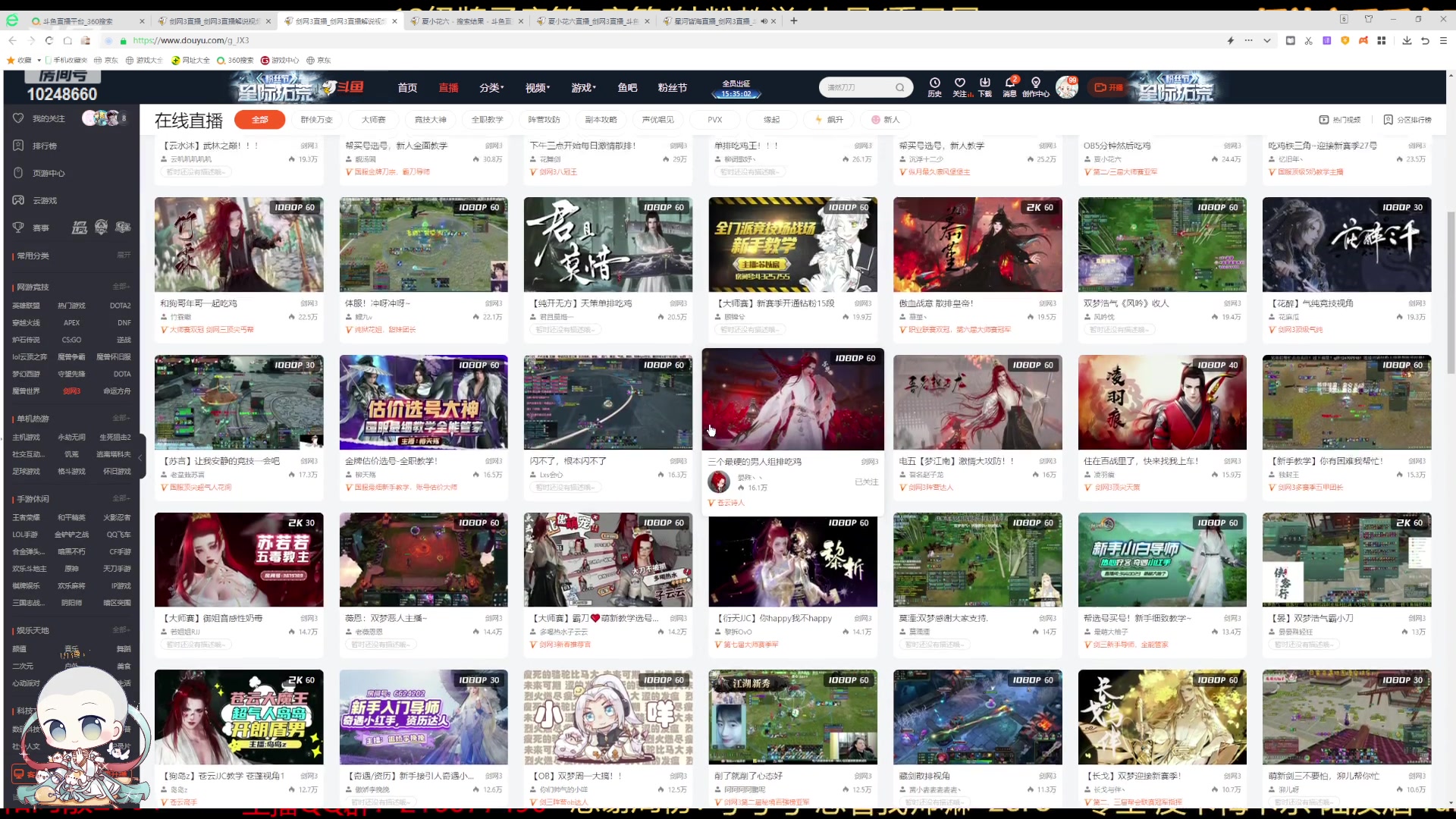The image size is (1456, 819).
Task: Expand 手游休闲 全部 link
Action: (121, 498)
